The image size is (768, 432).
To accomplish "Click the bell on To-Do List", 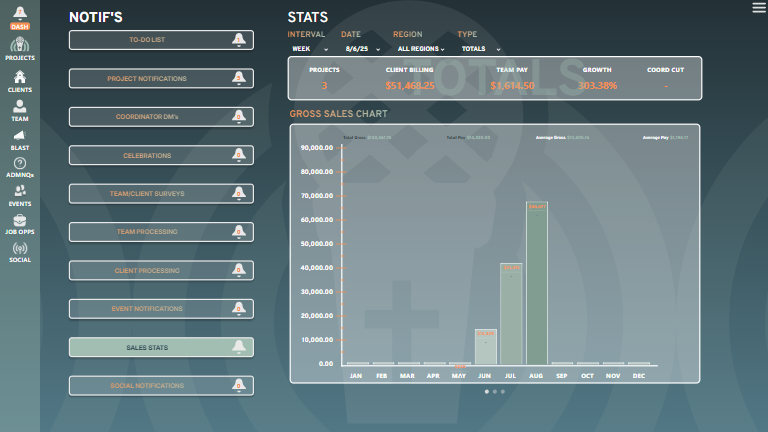I will [238, 40].
